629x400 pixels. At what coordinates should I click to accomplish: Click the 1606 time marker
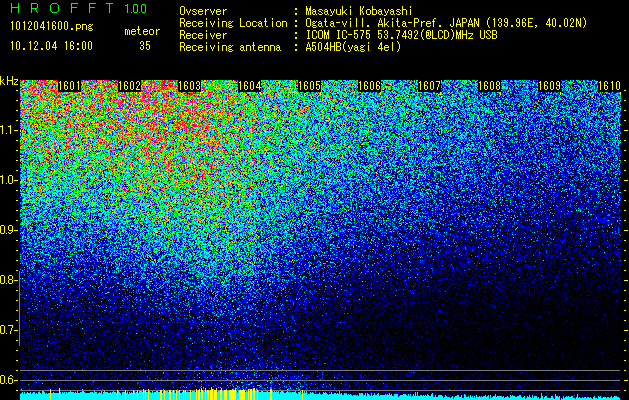point(369,86)
